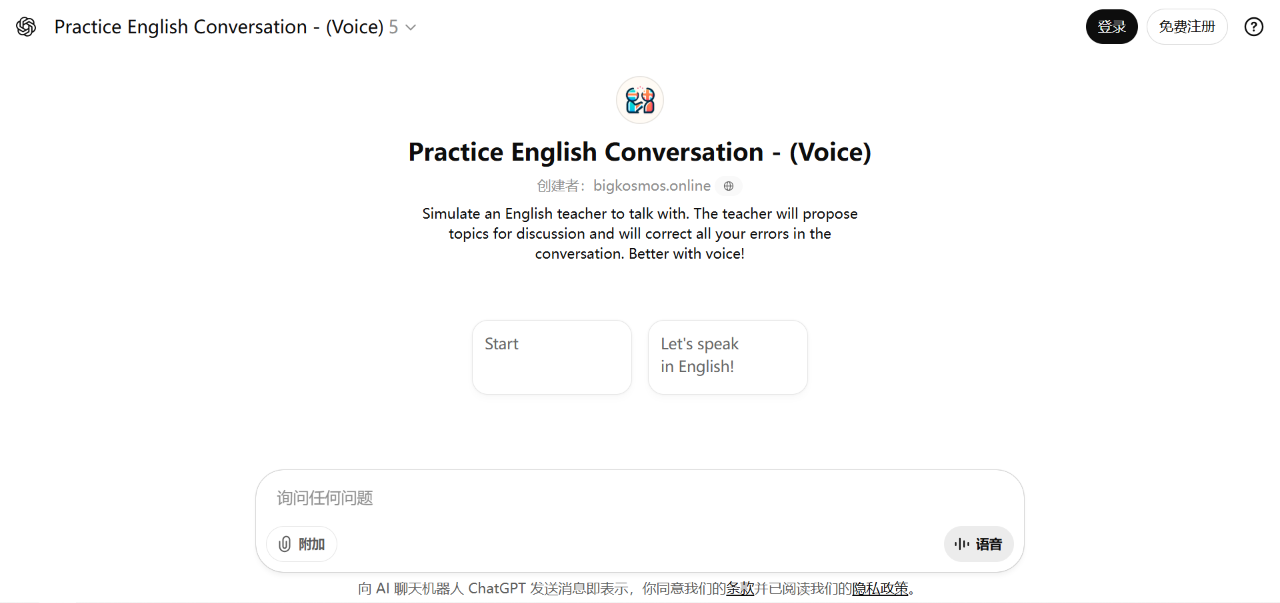Click the 免费注册 sign-up button
The image size is (1280, 603).
(x=1186, y=26)
